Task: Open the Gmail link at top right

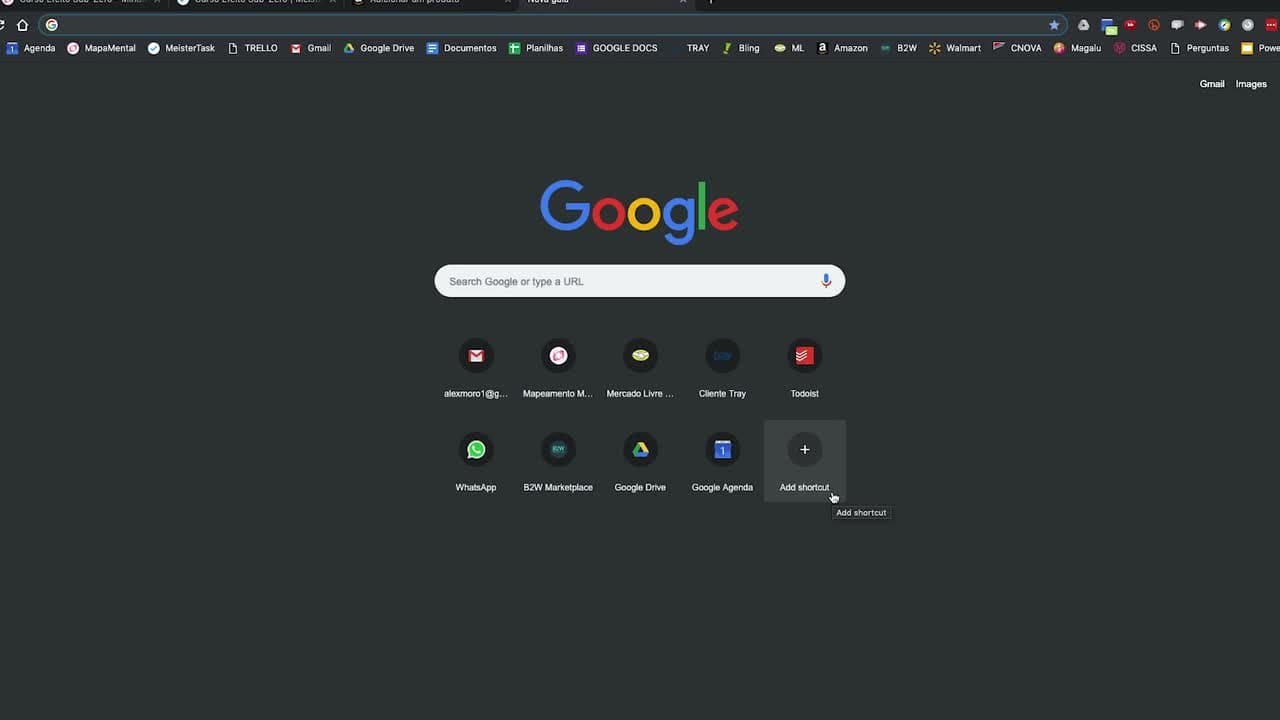Action: 1212,84
